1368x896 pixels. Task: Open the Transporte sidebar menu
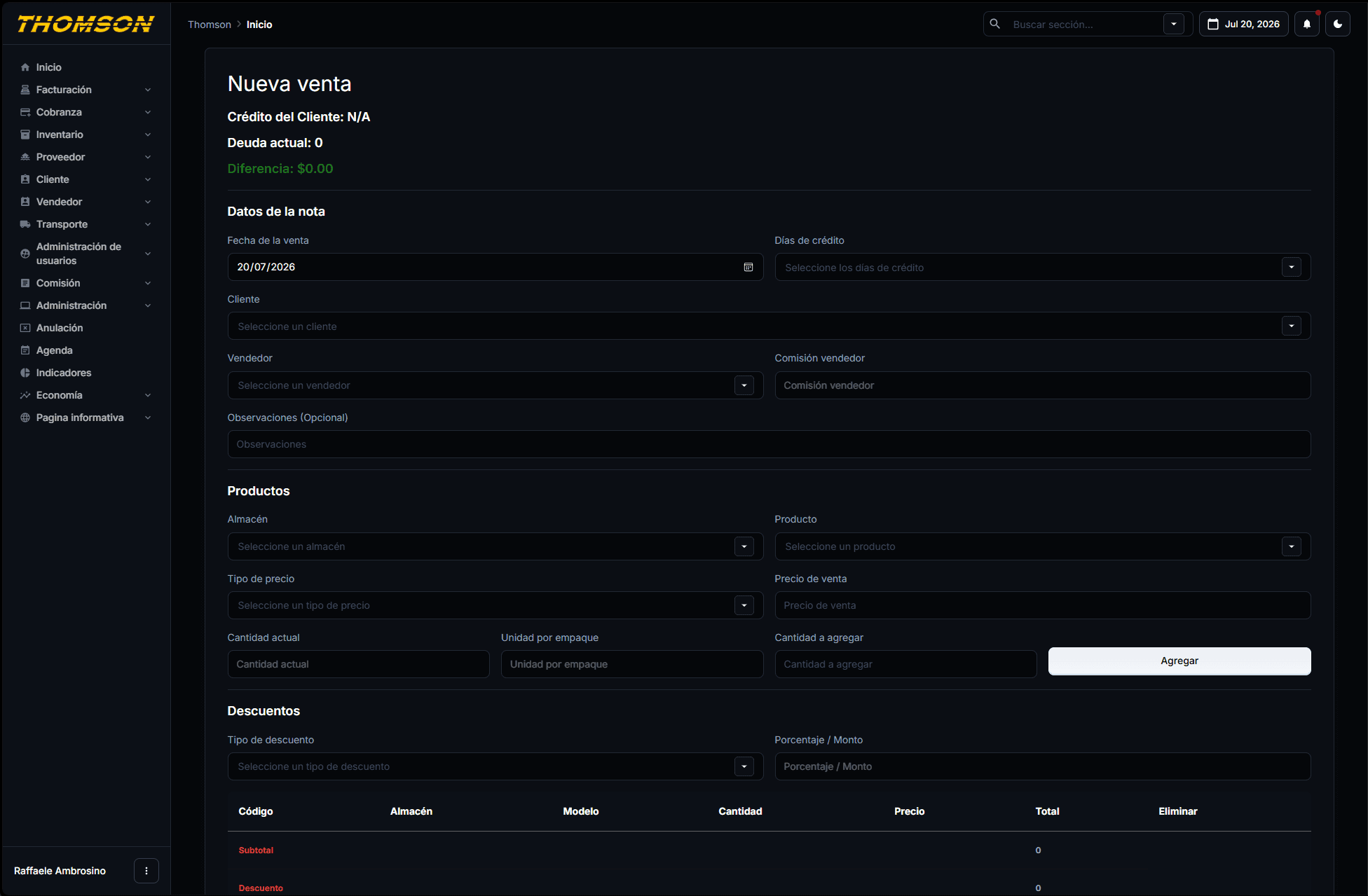[x=86, y=224]
